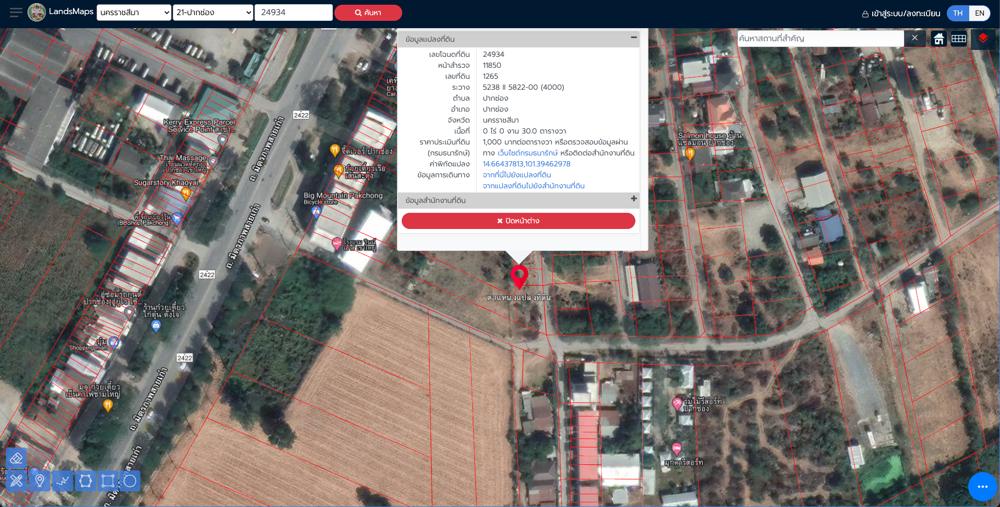Viewport: 1000px width, 507px height.
Task: Click the LandsMaps round logo
Action: [37, 12]
